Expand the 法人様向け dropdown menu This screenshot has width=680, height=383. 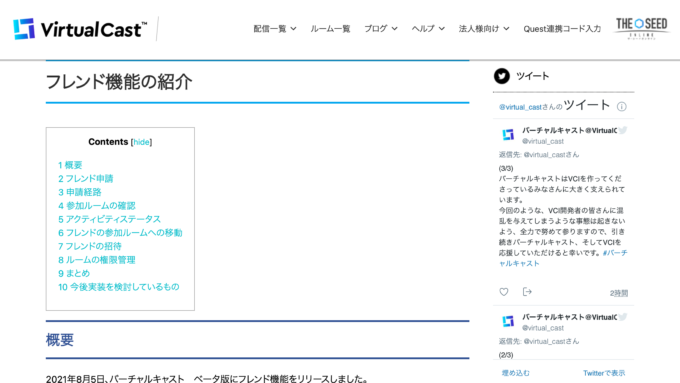[x=484, y=29]
